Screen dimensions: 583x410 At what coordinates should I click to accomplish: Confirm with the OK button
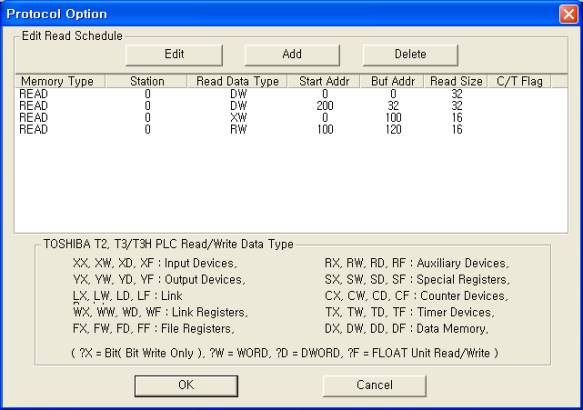186,385
